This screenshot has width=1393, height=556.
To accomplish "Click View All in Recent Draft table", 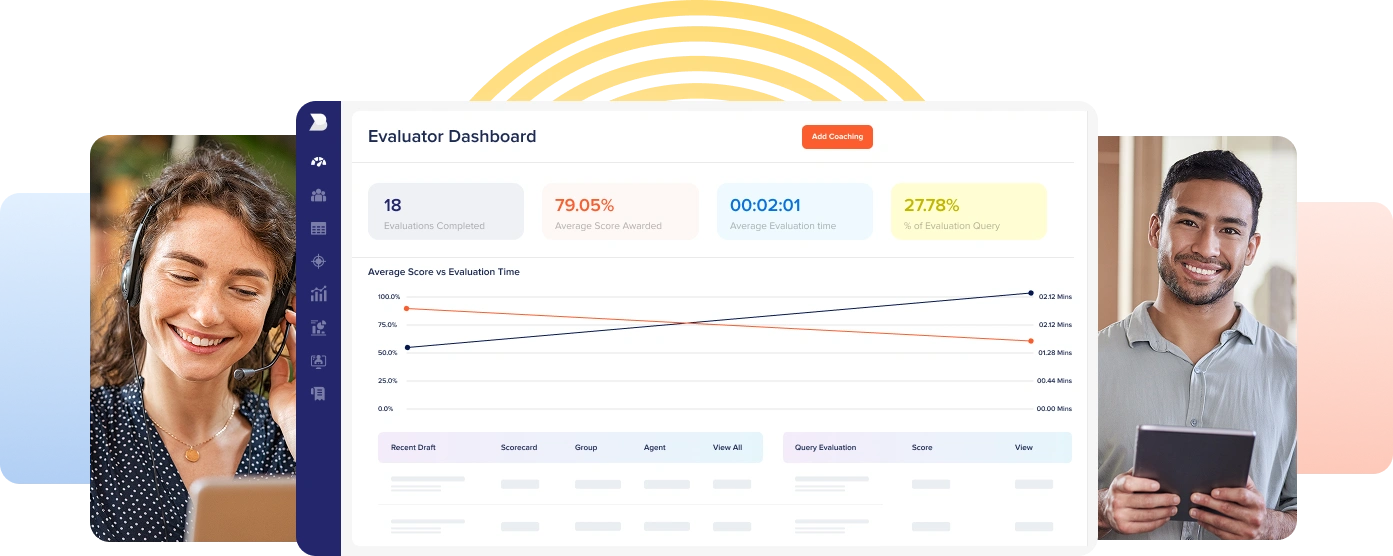I will (x=727, y=448).
